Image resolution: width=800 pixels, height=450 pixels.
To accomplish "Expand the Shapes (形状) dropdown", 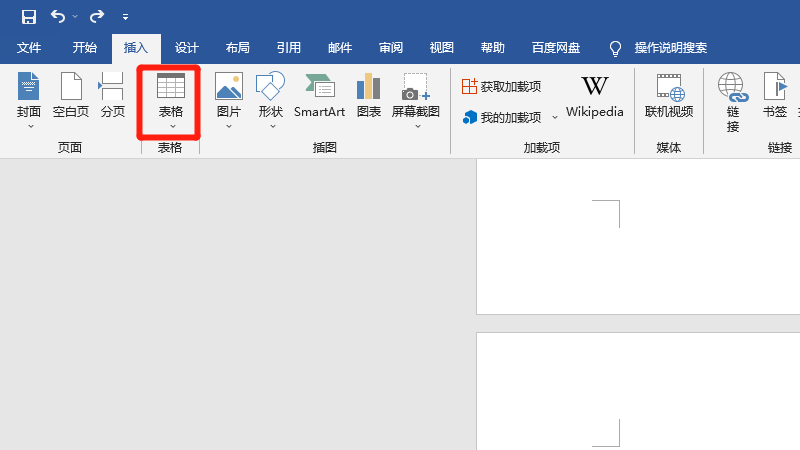I will pyautogui.click(x=272, y=126).
